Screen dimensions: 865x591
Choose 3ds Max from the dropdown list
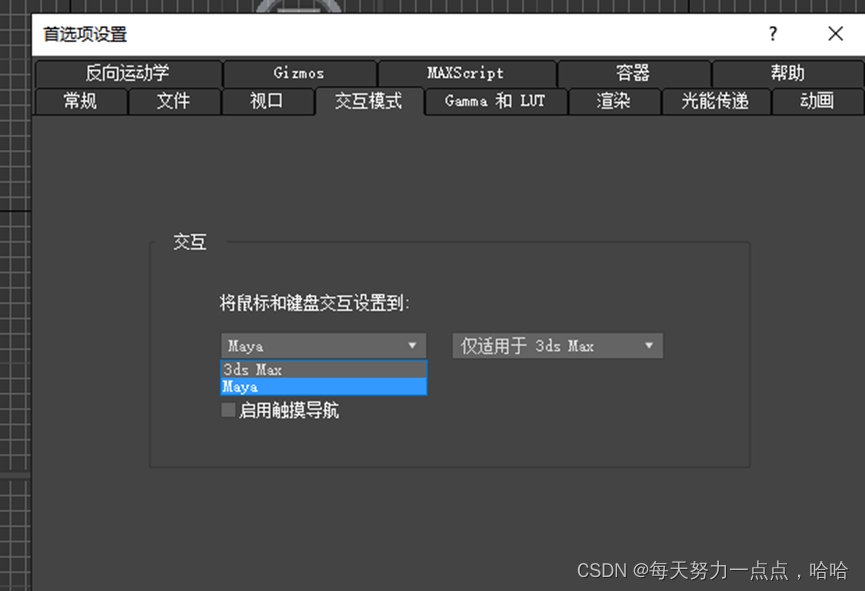point(324,369)
